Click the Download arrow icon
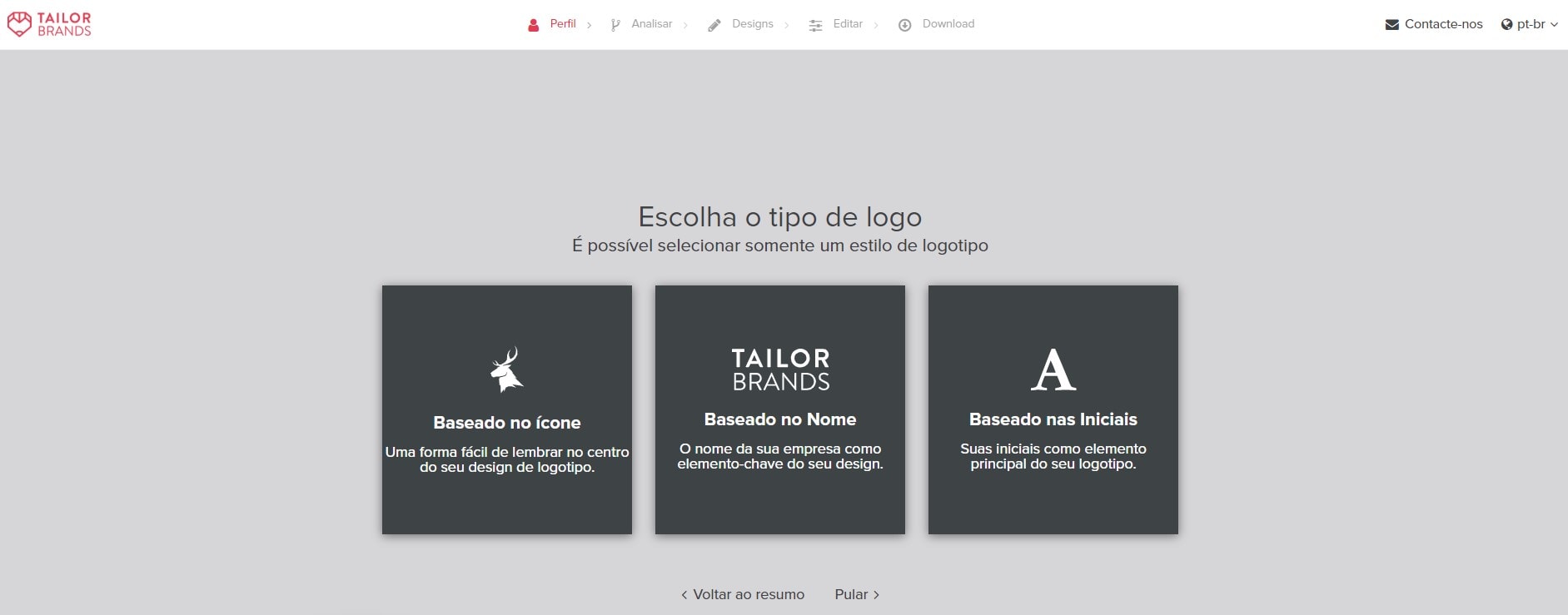1568x615 pixels. pyautogui.click(x=904, y=25)
